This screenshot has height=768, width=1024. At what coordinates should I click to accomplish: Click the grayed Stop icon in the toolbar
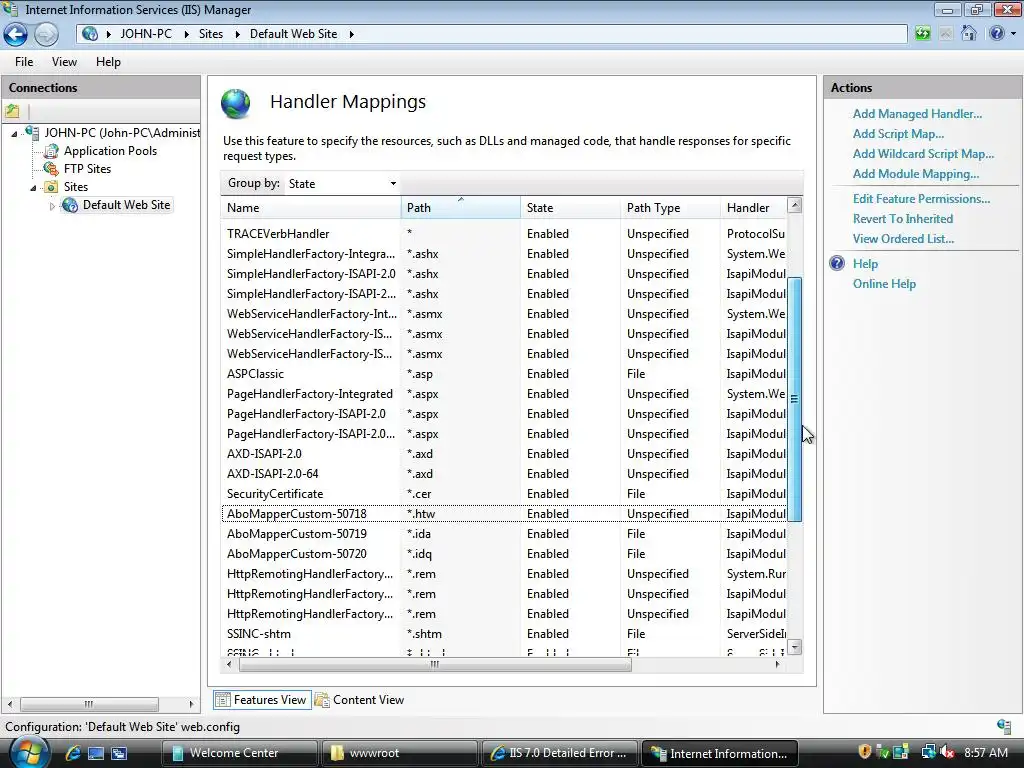pos(945,33)
